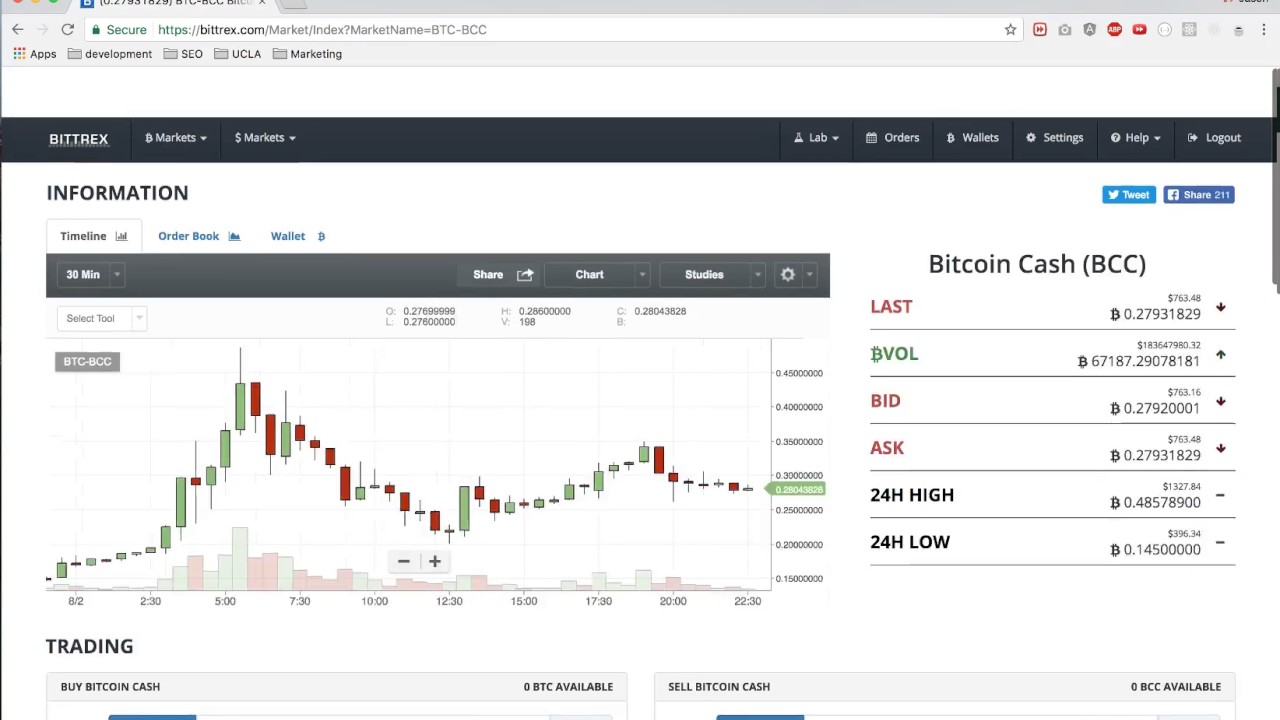Screen dimensions: 1280x720
Task: Click the browser address bar URL
Action: pyautogui.click(x=322, y=30)
